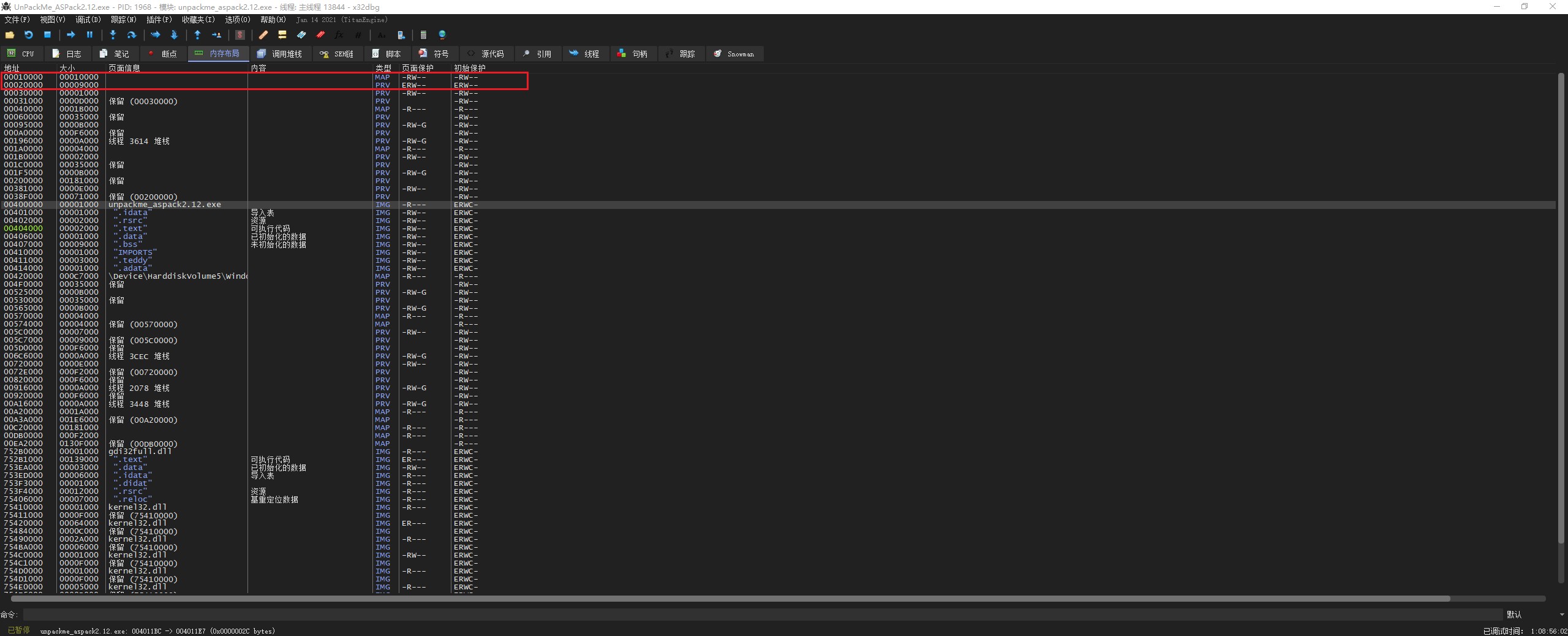Switch to the SEH链 tab
1568x636 pixels.
pyautogui.click(x=337, y=54)
